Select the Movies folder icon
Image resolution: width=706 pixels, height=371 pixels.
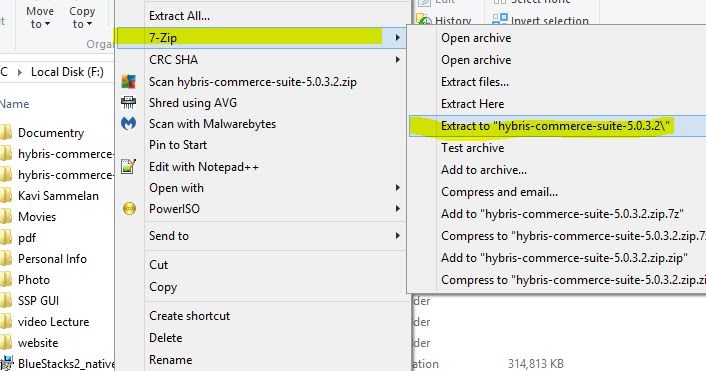[x=6, y=217]
